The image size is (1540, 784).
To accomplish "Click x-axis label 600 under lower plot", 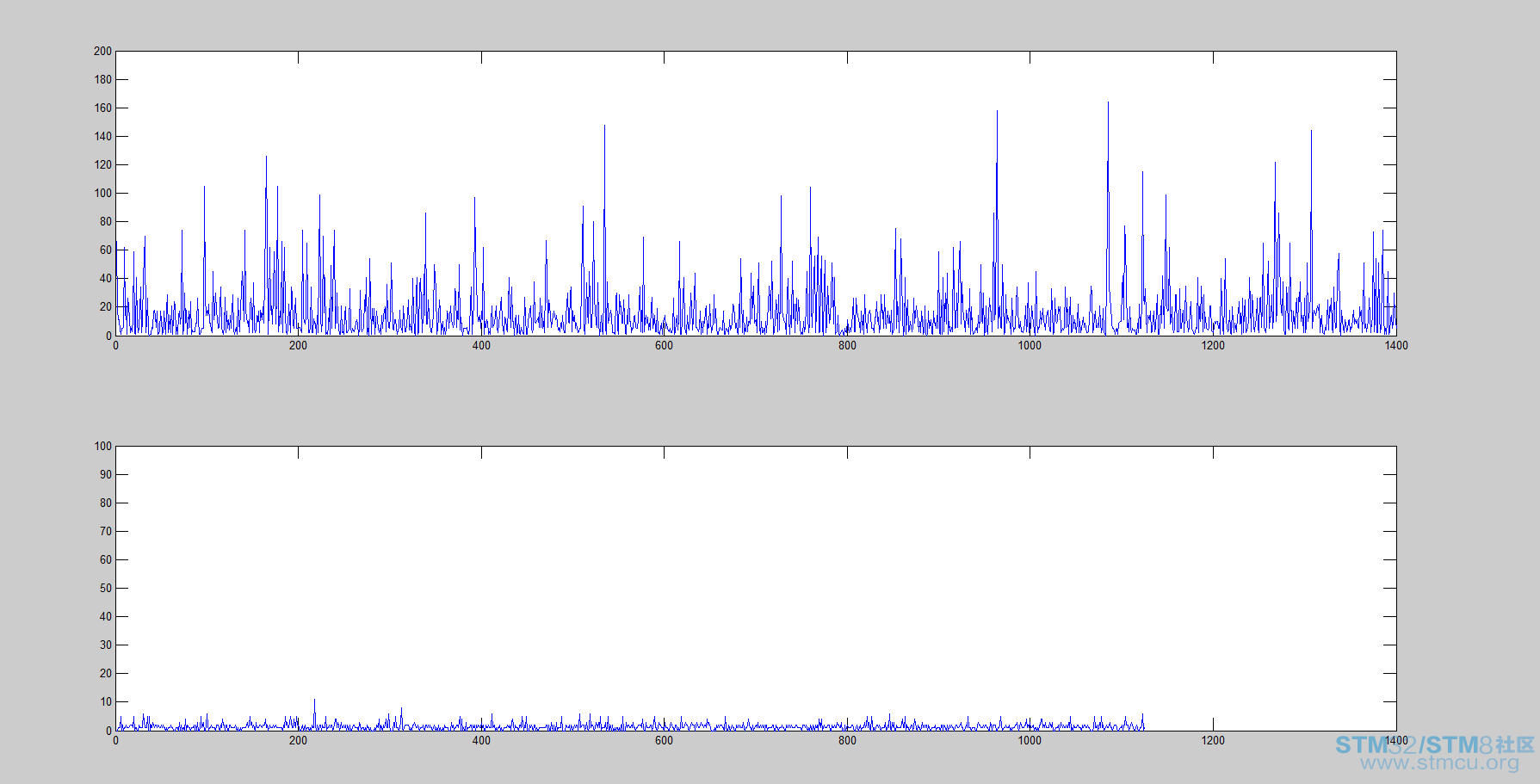I will [x=664, y=740].
